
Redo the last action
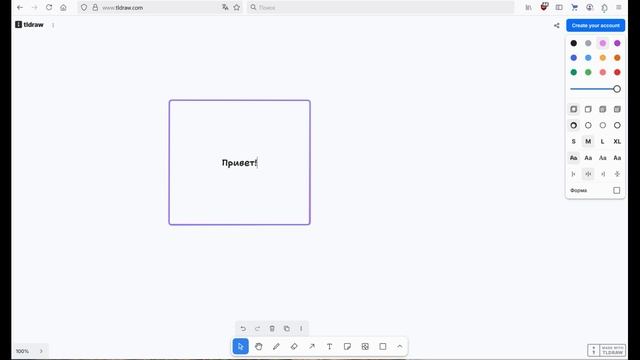click(x=257, y=329)
